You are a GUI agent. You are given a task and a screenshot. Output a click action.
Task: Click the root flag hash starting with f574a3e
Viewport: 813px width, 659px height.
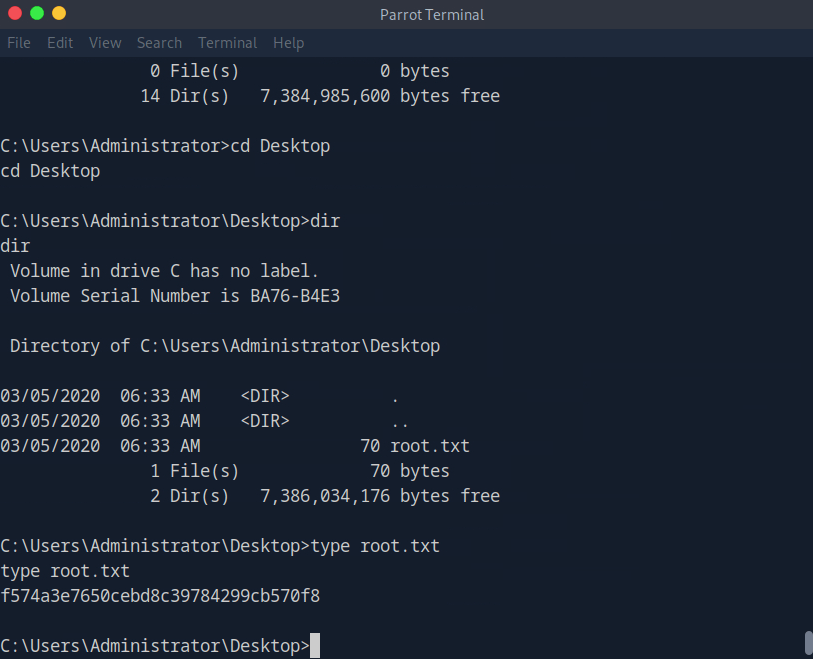click(160, 596)
